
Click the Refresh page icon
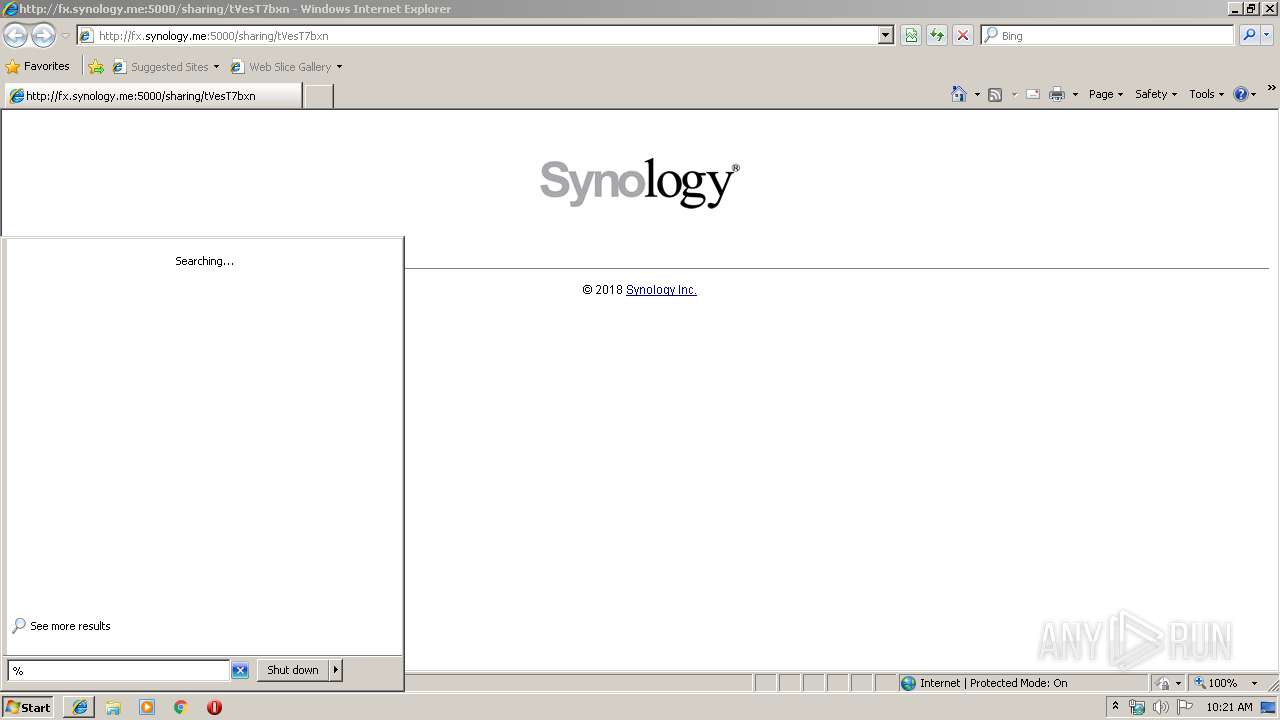pyautogui.click(x=936, y=35)
